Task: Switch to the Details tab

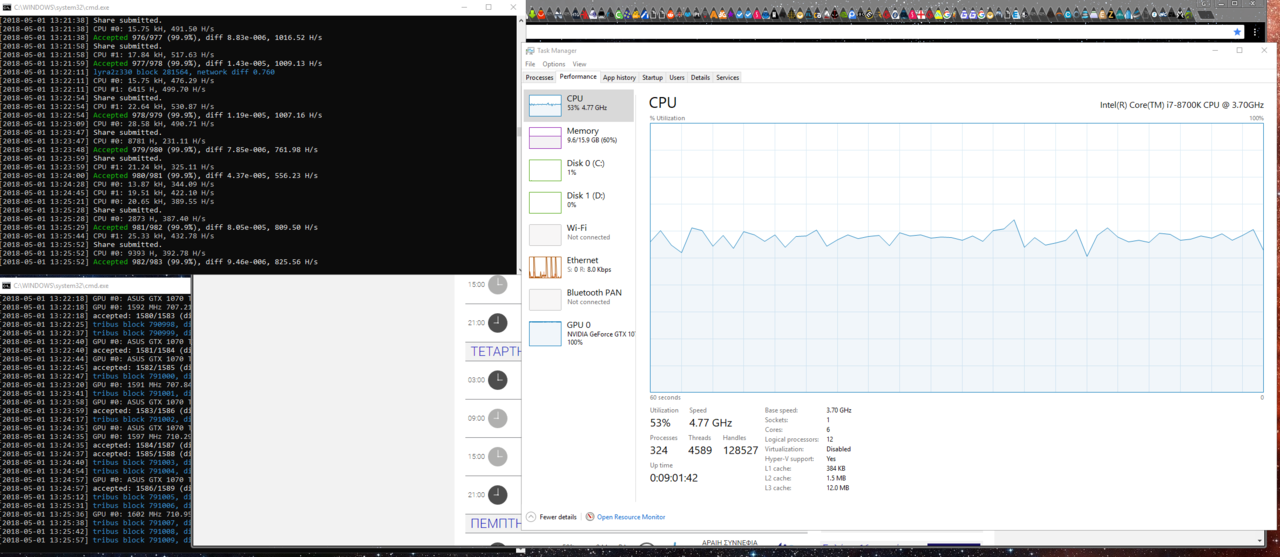Action: (700, 77)
